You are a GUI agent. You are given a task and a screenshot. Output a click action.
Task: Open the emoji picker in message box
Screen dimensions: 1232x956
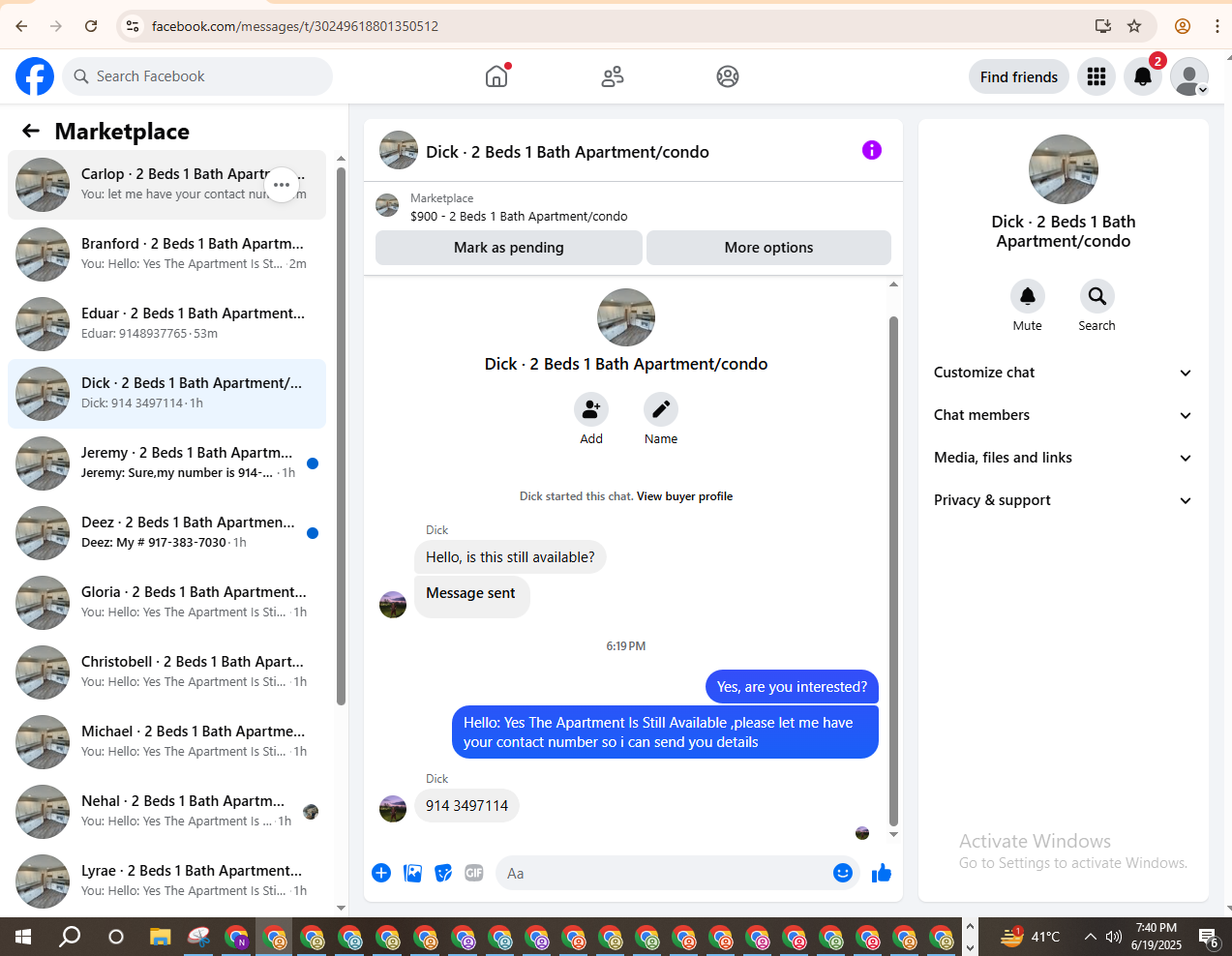point(843,873)
